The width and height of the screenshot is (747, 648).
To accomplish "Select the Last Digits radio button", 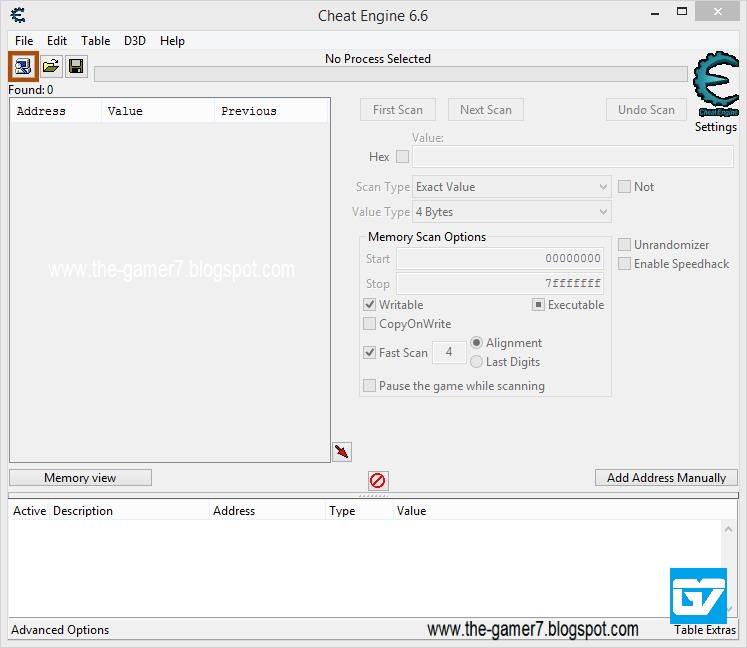I will (476, 362).
